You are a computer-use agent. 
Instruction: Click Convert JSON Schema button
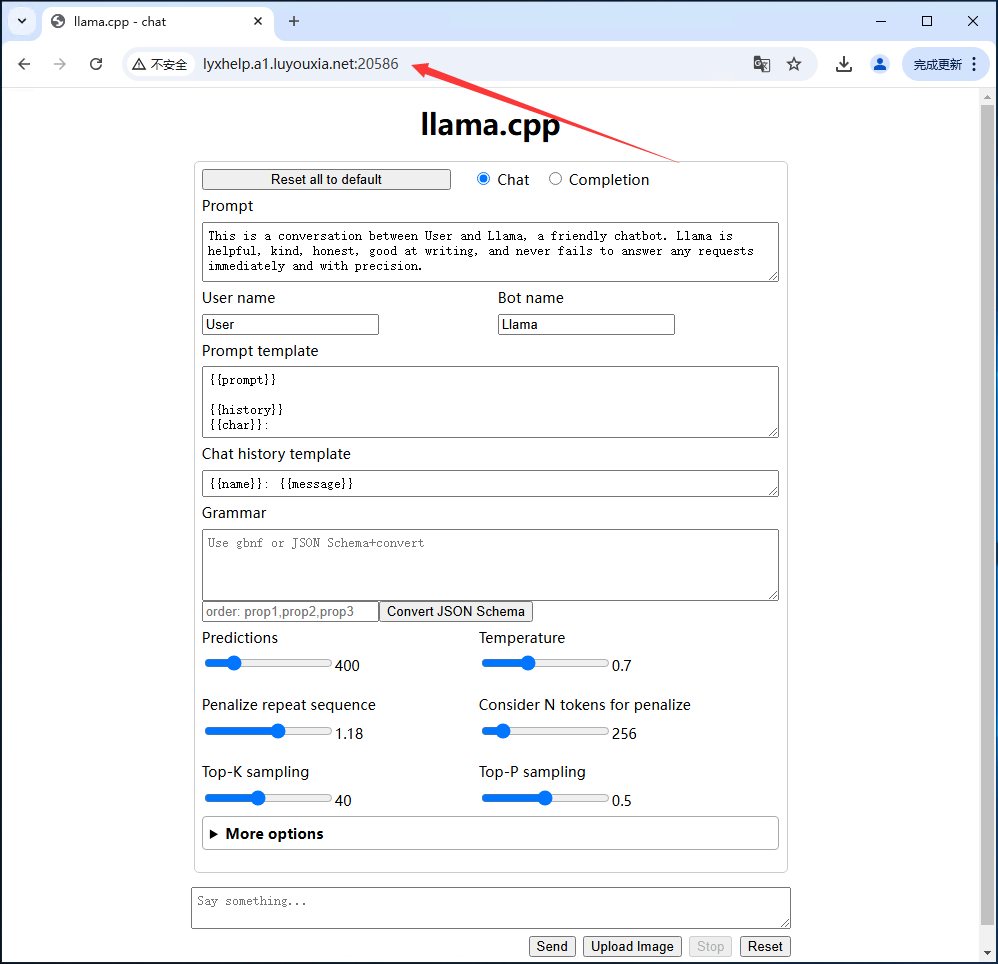(x=456, y=611)
